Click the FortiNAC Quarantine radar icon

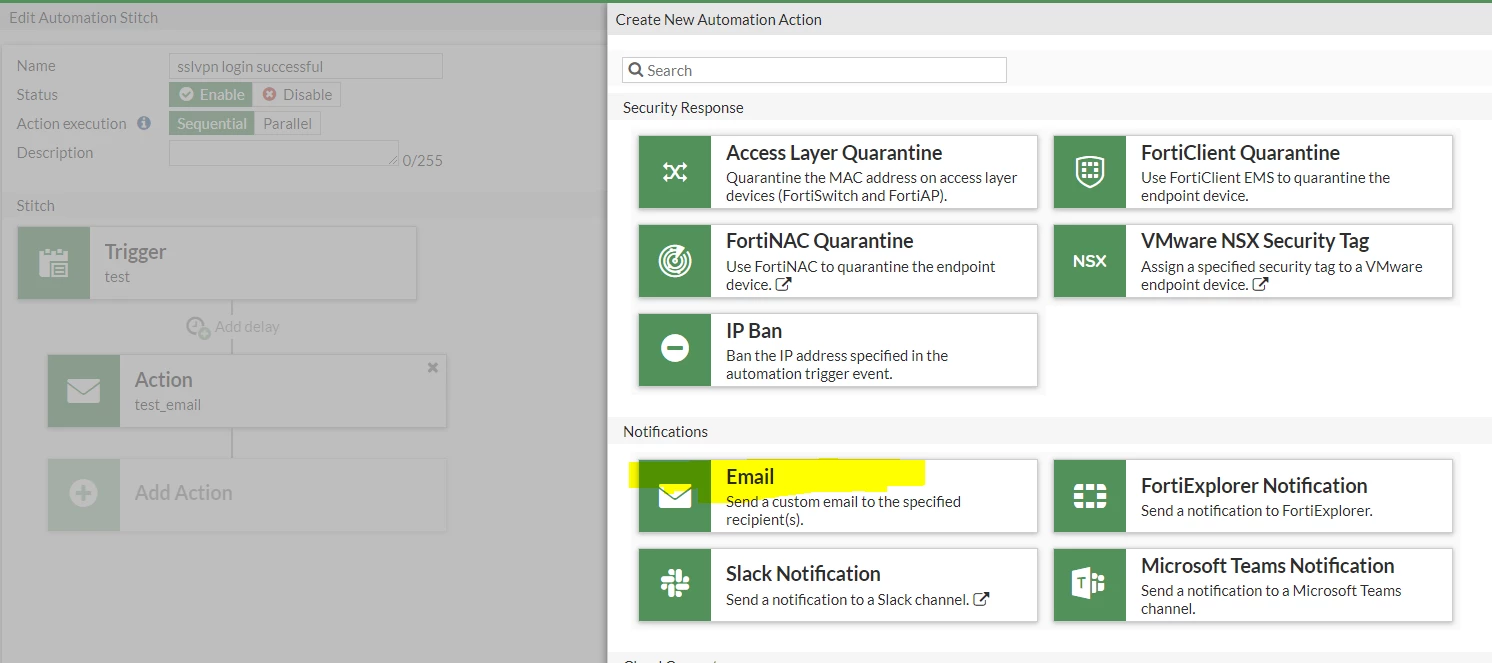pyautogui.click(x=675, y=260)
